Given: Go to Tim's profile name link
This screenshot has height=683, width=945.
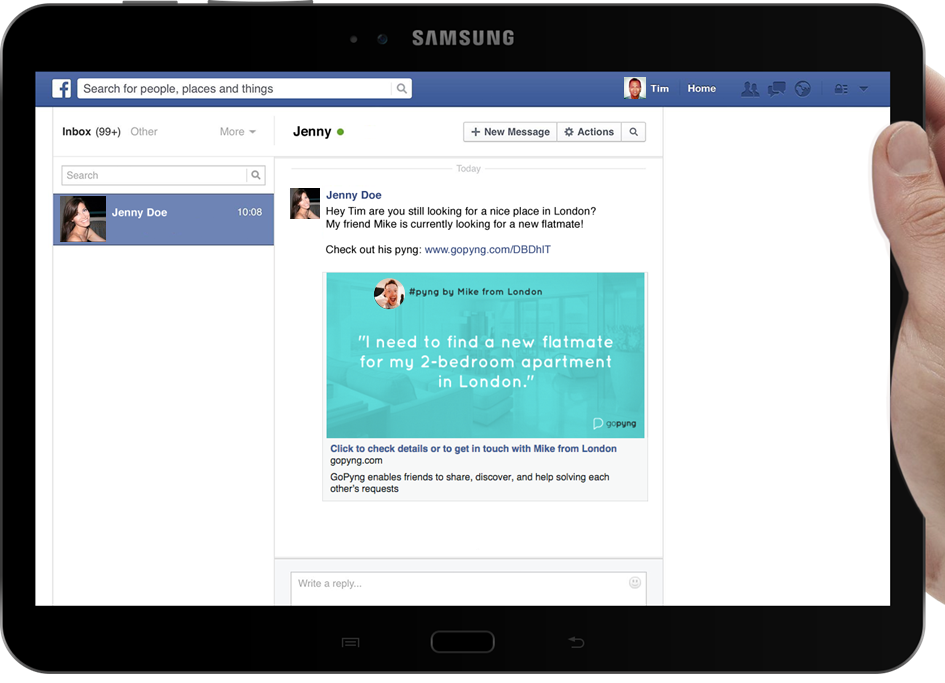Looking at the screenshot, I should [x=659, y=89].
